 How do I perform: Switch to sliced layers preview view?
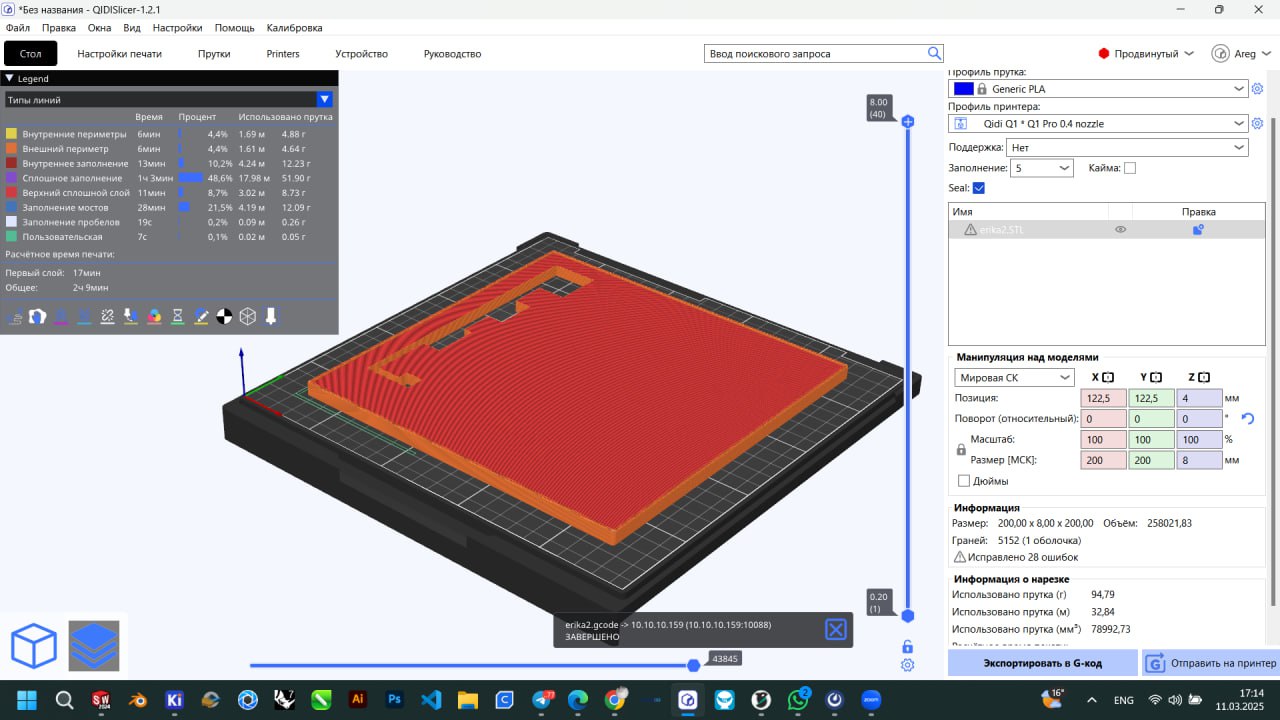94,646
